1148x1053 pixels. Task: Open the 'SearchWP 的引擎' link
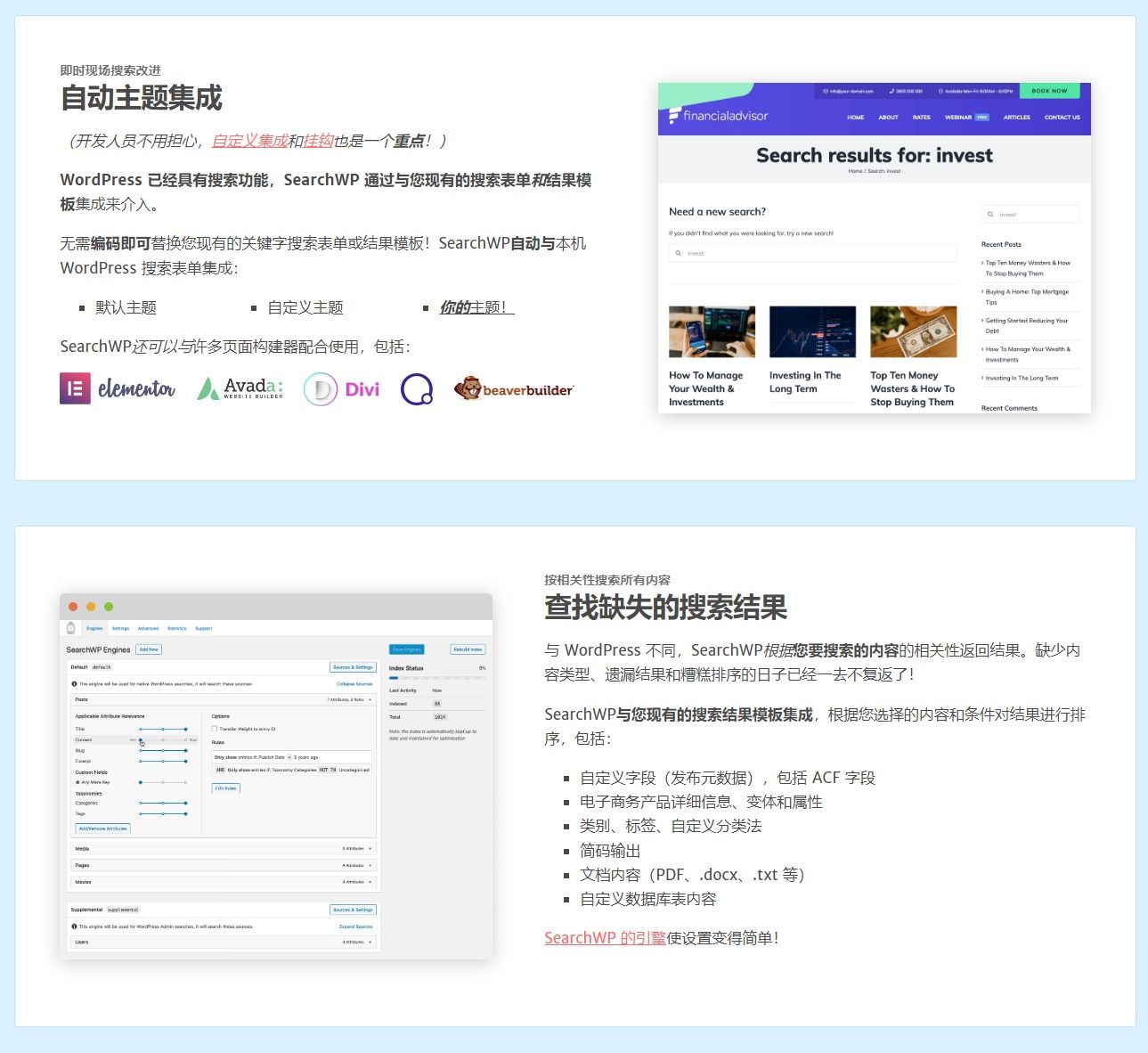point(606,937)
